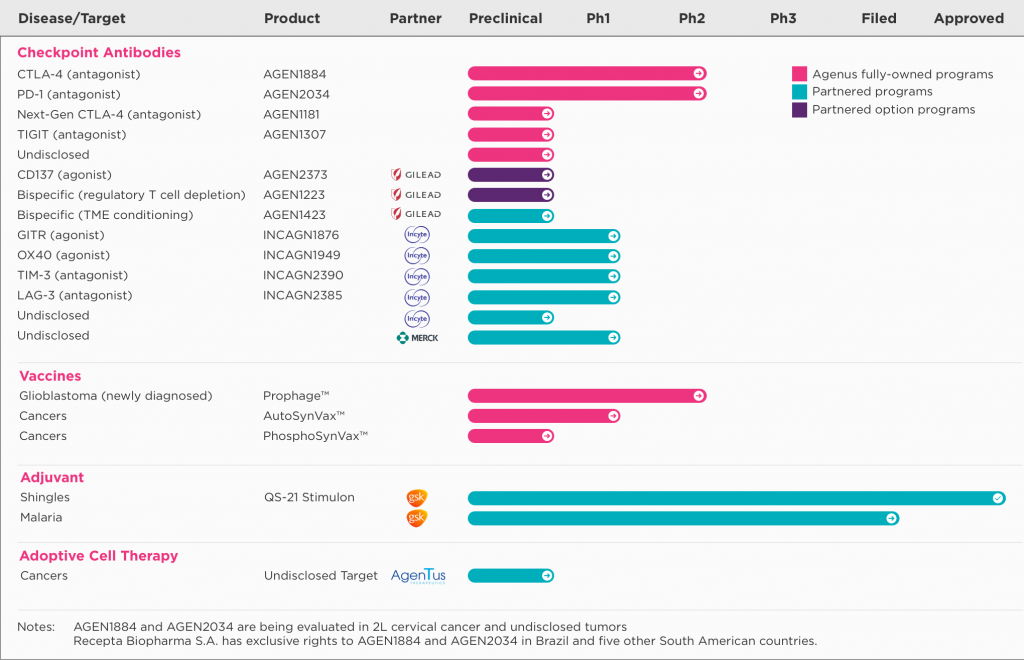
Task: Click the Approved column header
Action: pos(968,18)
